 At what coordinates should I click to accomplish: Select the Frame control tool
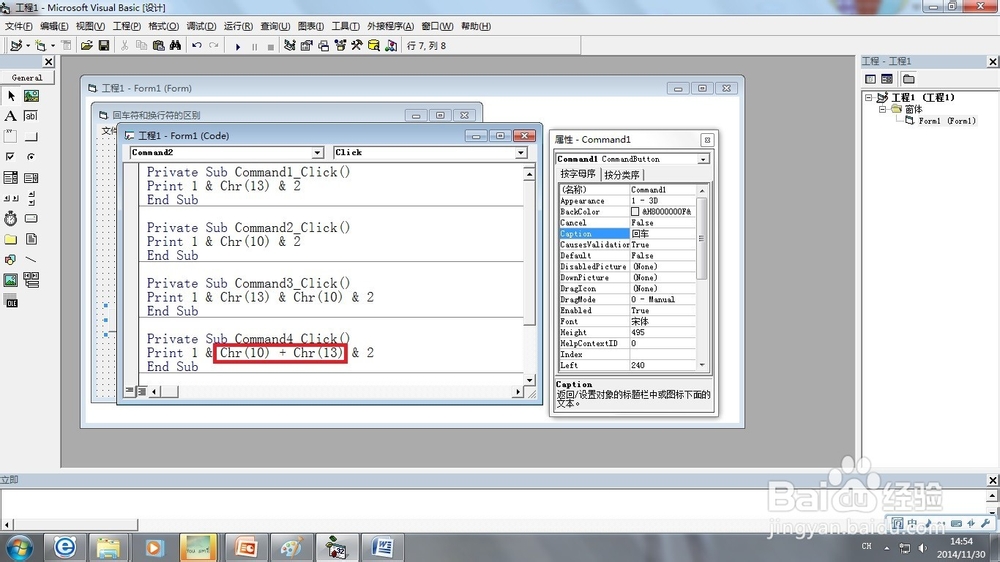click(11, 137)
